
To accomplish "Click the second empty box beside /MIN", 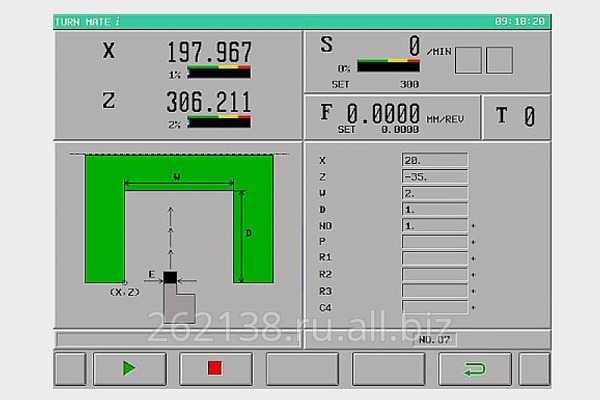I will 499,61.
